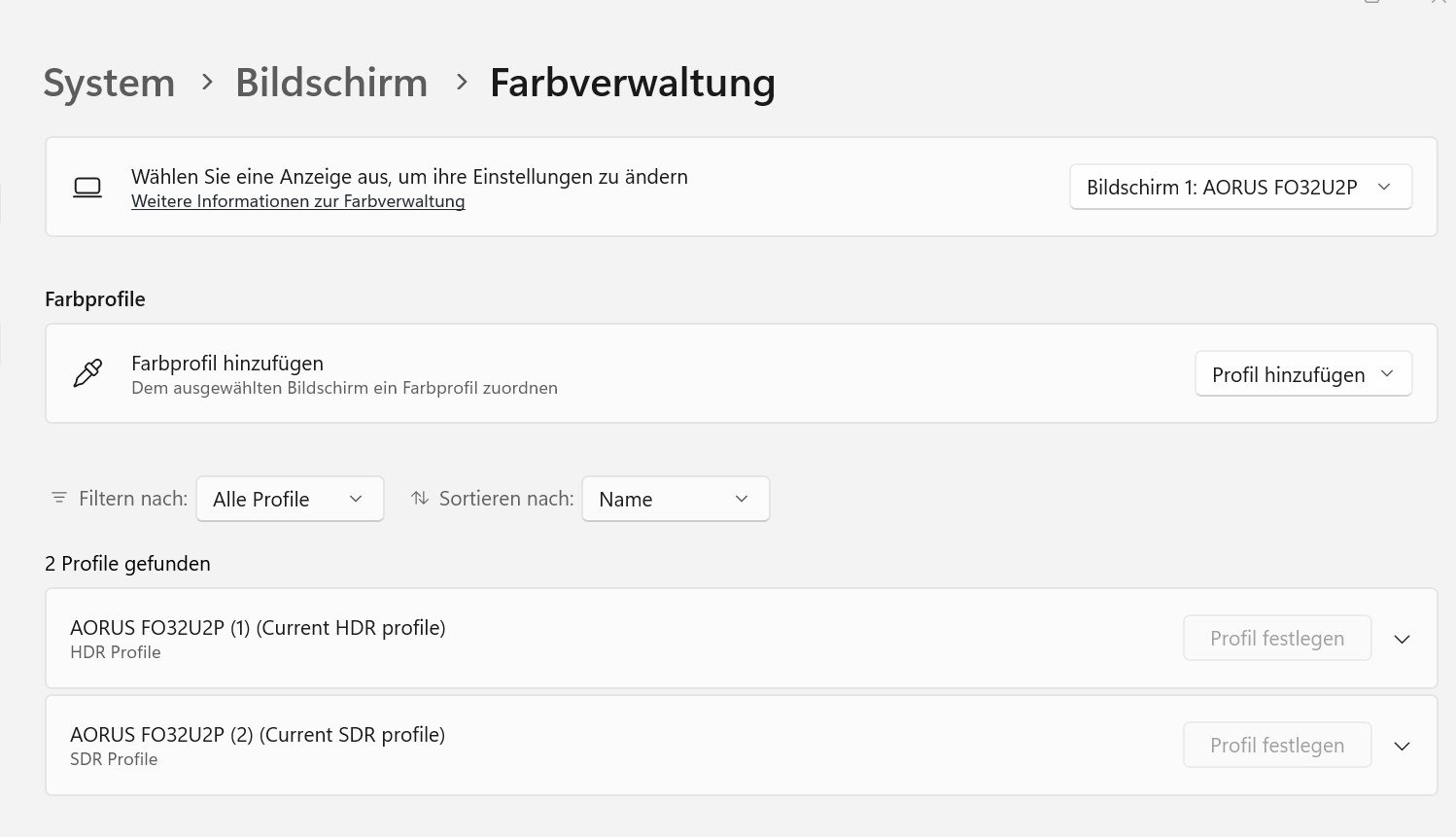Click the filter lines icon
Image resolution: width=1456 pixels, height=837 pixels.
[x=59, y=498]
